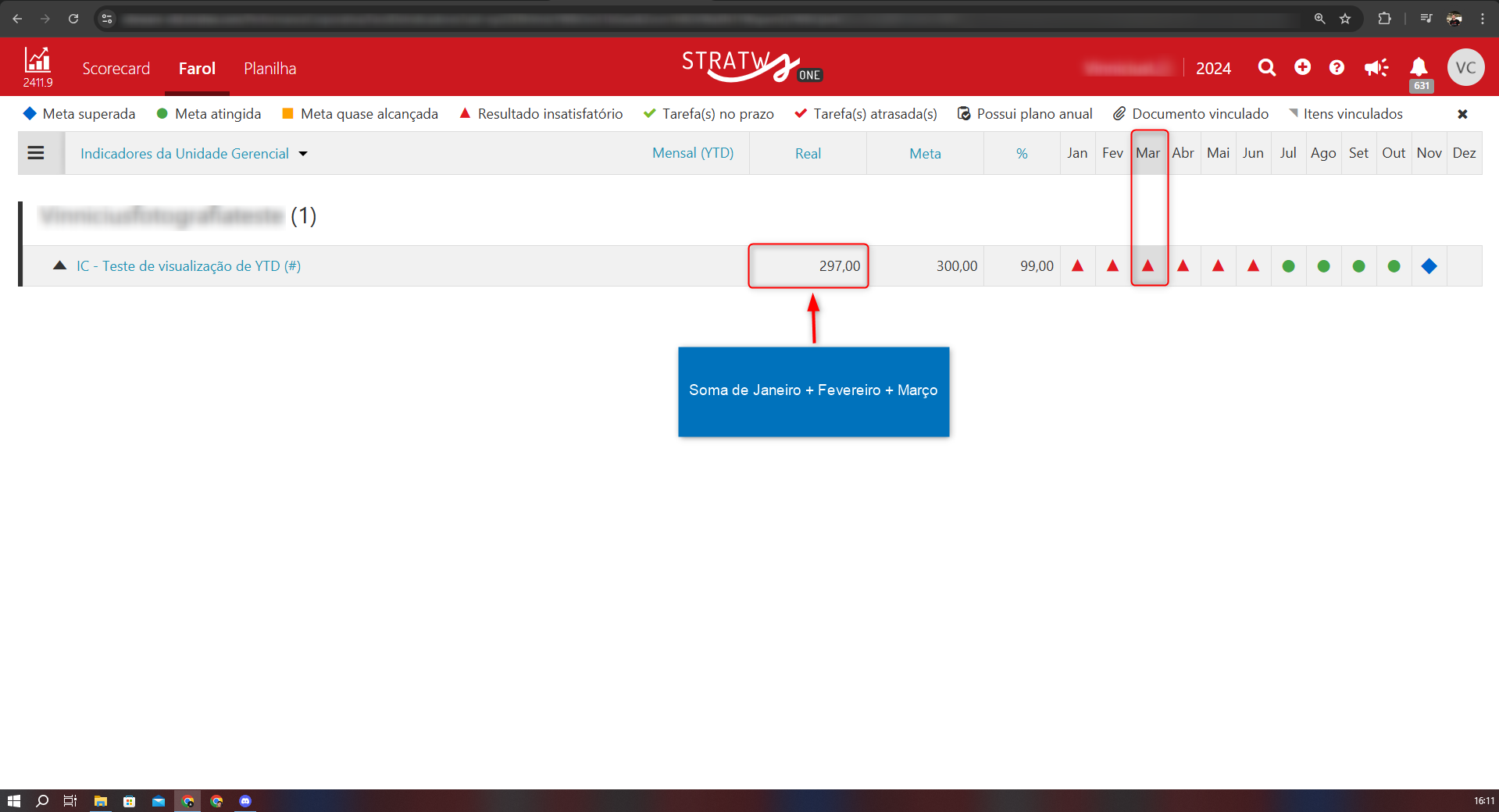Select the Dez month header
Viewport: 1499px width, 812px height.
[x=1464, y=153]
